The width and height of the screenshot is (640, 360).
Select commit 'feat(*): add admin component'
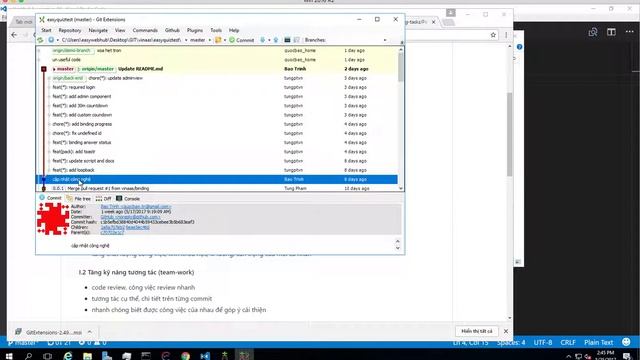pyautogui.click(x=217, y=97)
